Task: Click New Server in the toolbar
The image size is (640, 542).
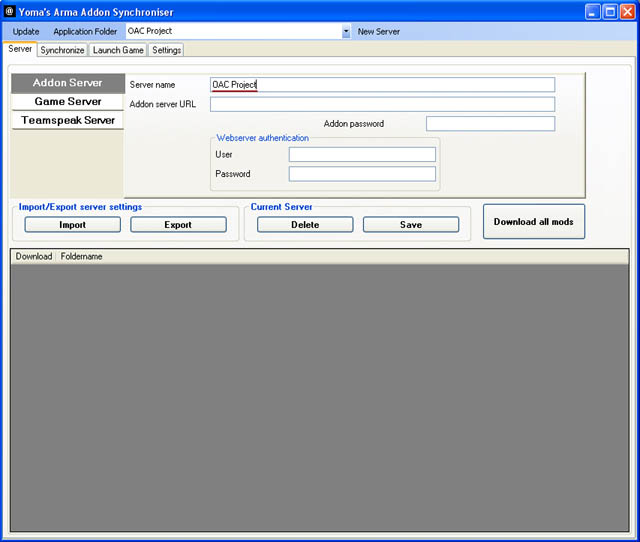Action: pos(379,32)
